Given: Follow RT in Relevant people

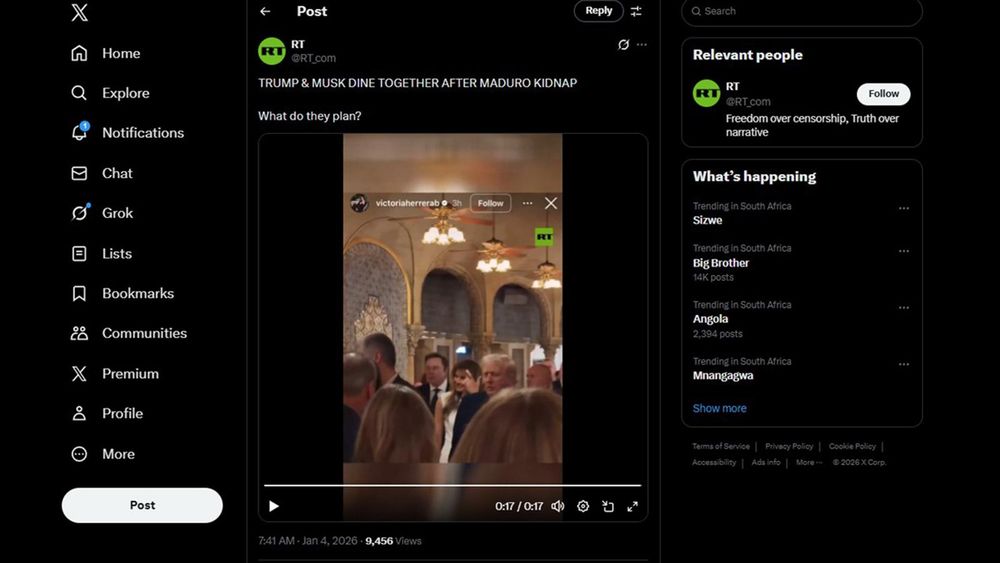Looking at the screenshot, I should click(x=883, y=94).
